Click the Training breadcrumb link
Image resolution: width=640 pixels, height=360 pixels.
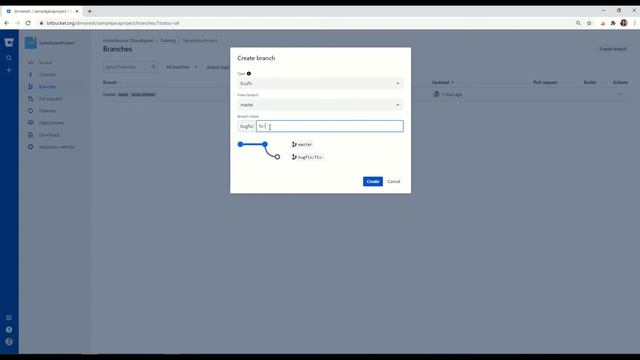click(x=168, y=41)
